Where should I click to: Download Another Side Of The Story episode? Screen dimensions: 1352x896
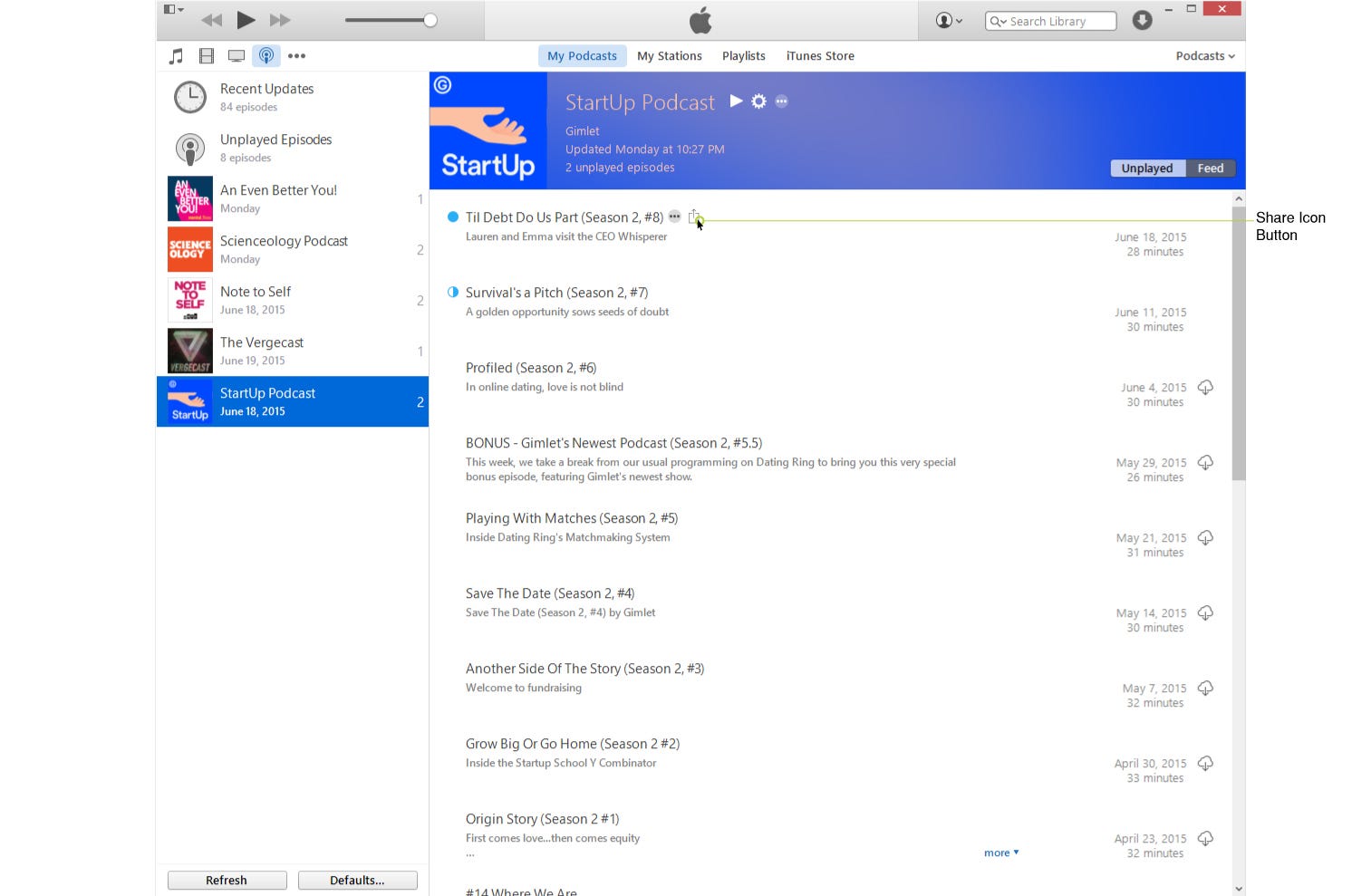click(x=1205, y=688)
